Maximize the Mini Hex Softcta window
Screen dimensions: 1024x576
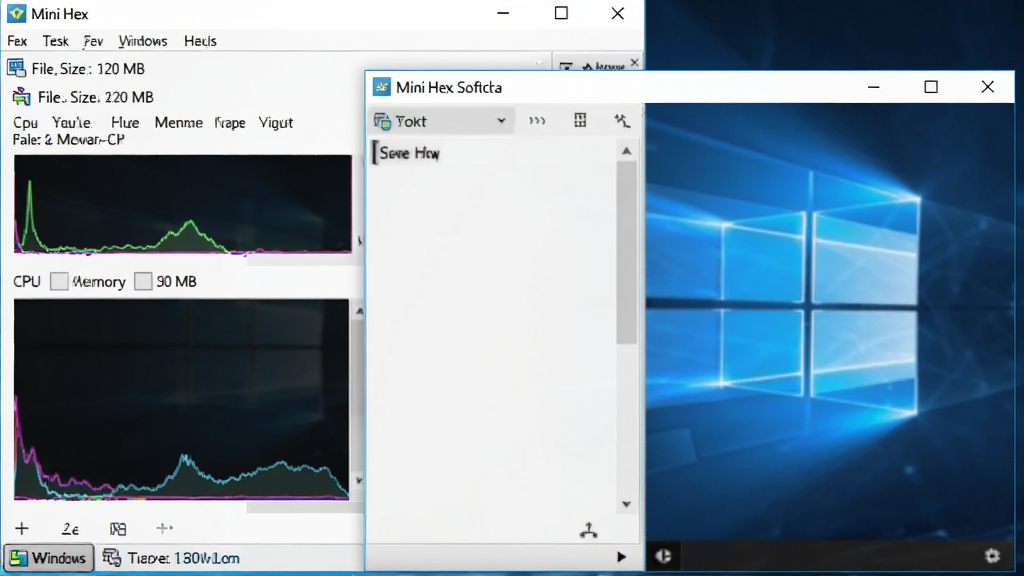click(x=931, y=87)
